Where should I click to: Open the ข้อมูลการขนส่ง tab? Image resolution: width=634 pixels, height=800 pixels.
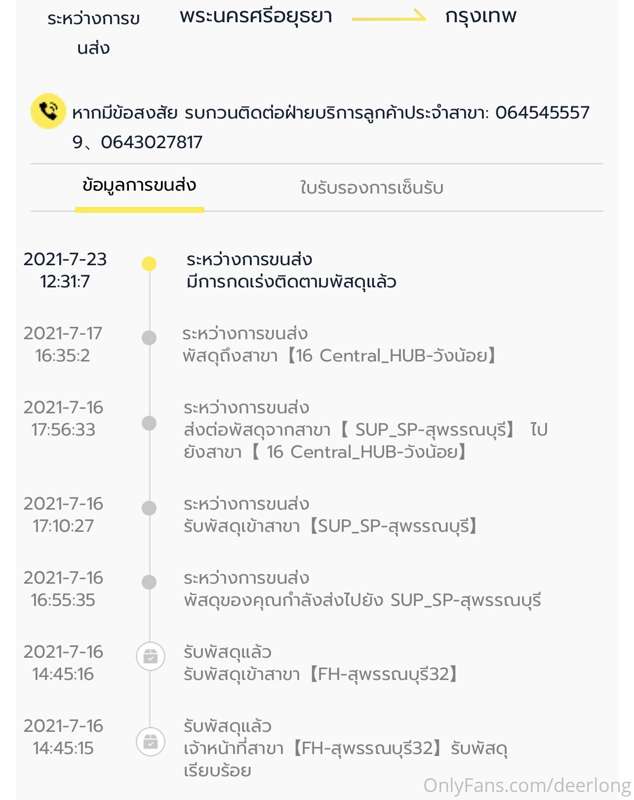pos(139,186)
